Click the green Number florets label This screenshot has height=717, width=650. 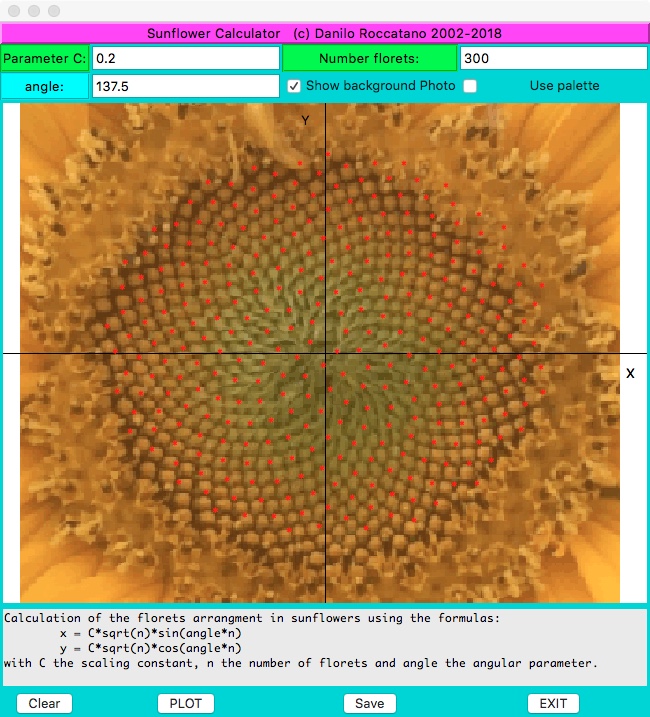pyautogui.click(x=369, y=58)
